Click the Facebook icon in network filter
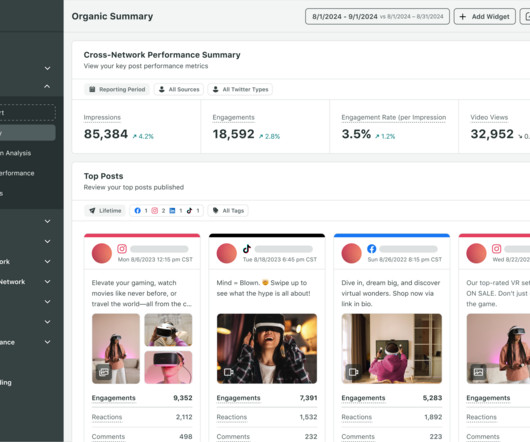 [x=137, y=211]
